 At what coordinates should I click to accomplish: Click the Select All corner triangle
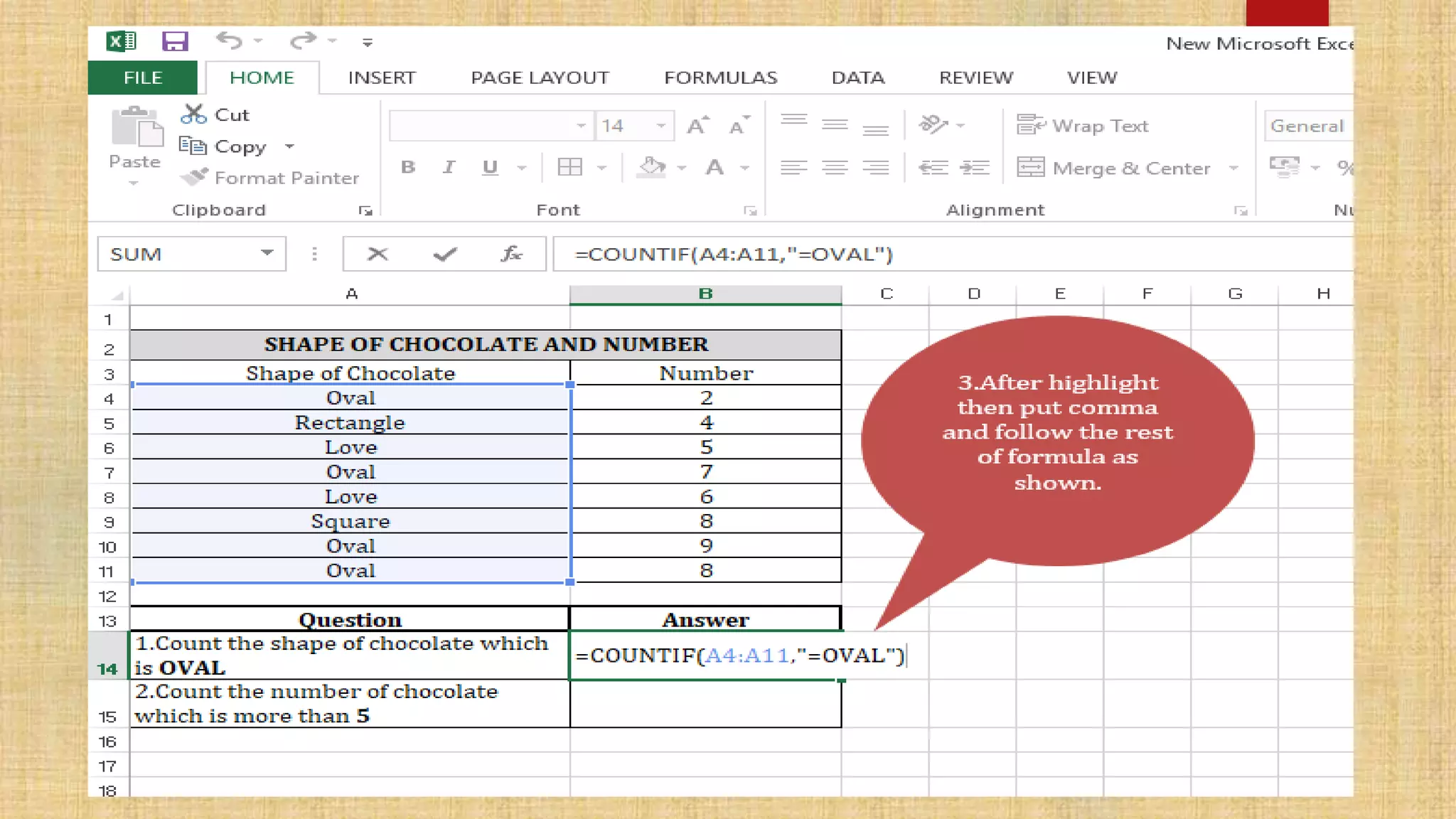(x=117, y=294)
